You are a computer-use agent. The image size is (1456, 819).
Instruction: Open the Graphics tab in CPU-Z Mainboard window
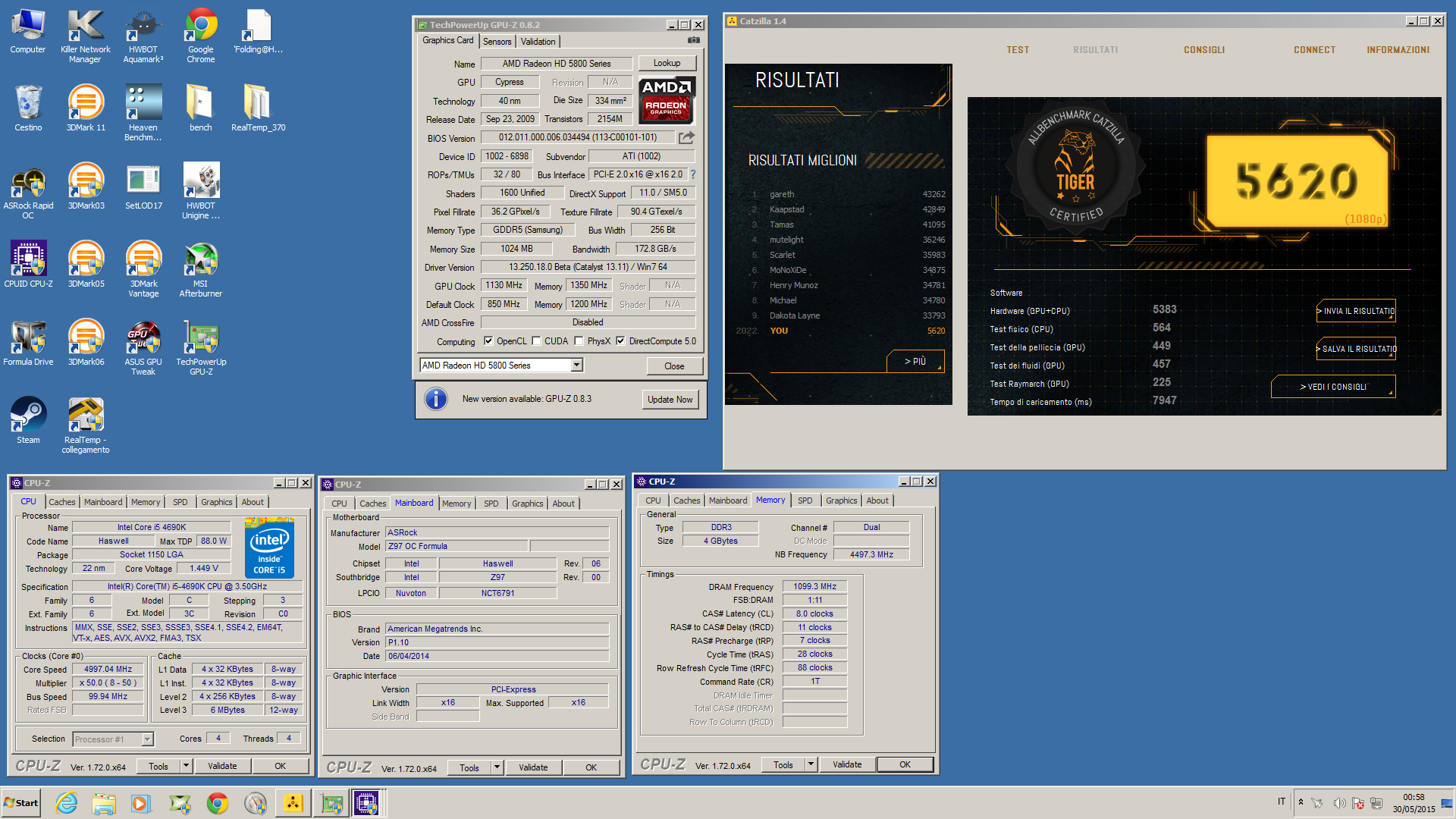pyautogui.click(x=527, y=504)
